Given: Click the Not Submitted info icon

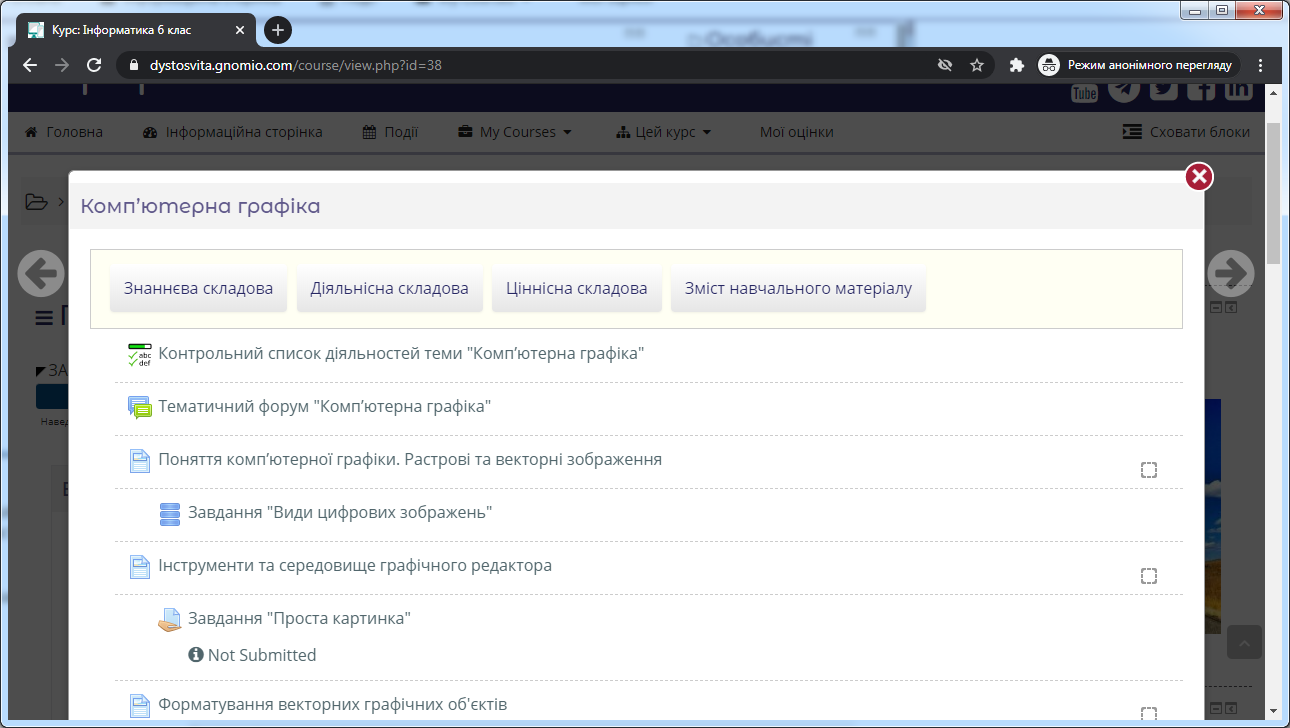Looking at the screenshot, I should click(196, 656).
